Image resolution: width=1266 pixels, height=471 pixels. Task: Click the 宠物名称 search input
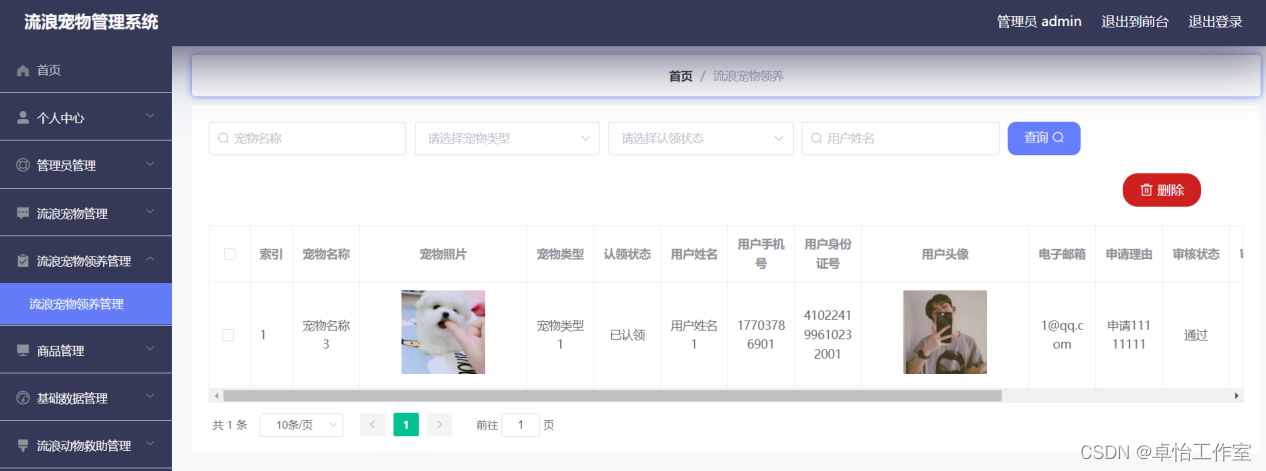tap(307, 139)
